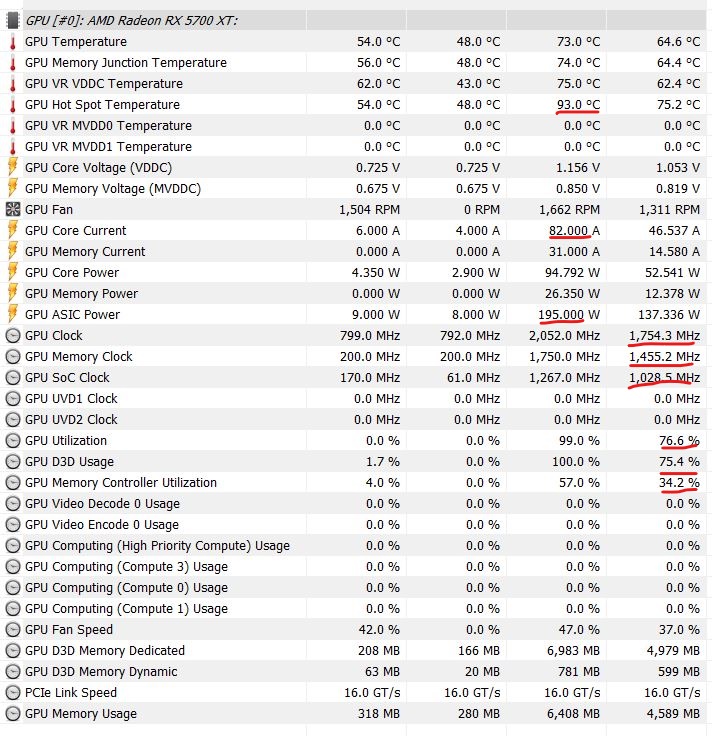Select the GPU UVD2 Clock label

(x=71, y=420)
